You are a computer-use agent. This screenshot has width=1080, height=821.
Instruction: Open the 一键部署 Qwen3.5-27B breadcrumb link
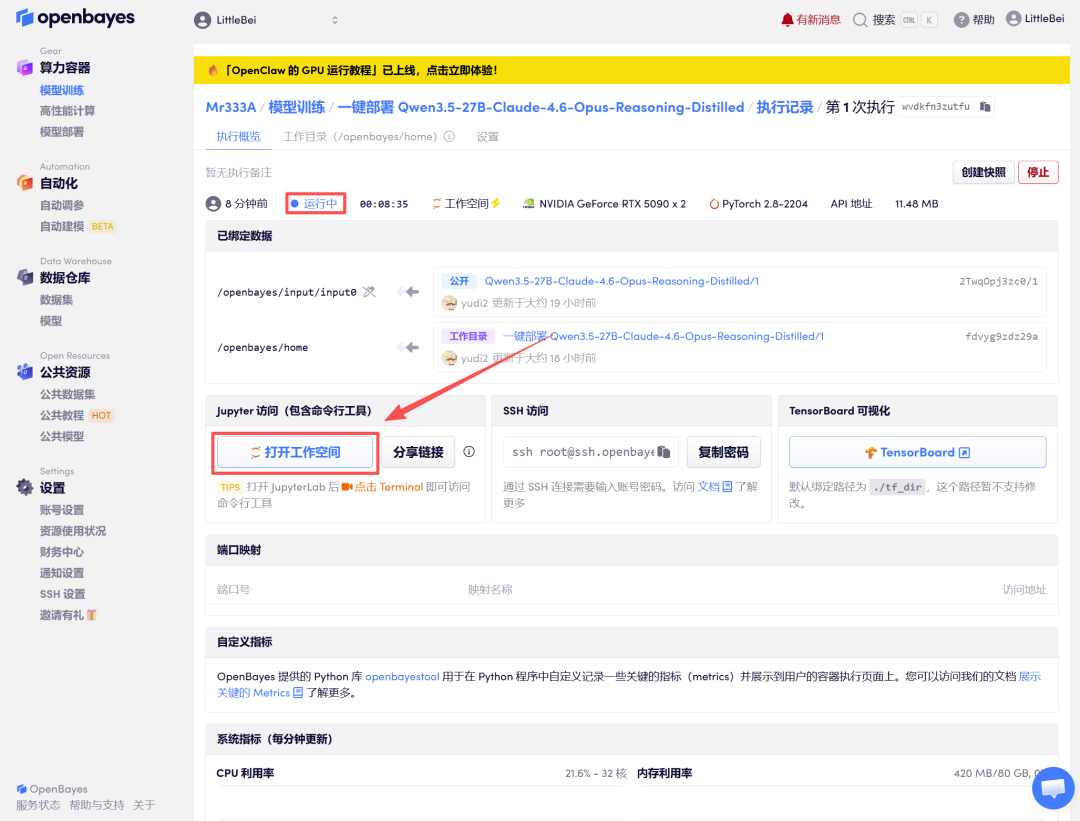tap(541, 107)
